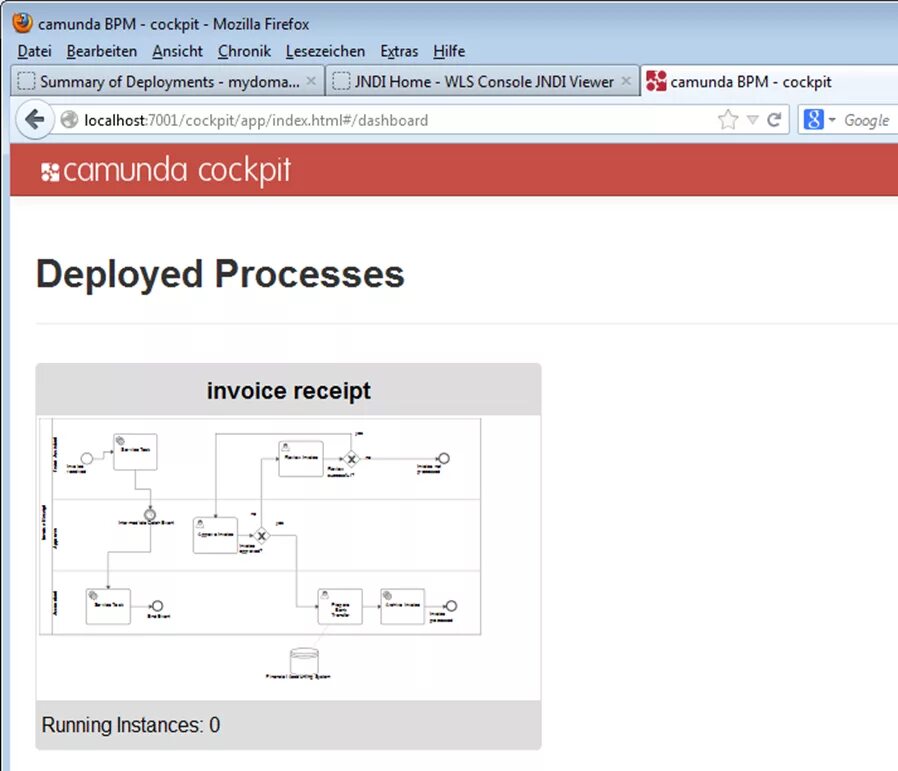This screenshot has height=771, width=898.
Task: Click the intermediate catch event in diagram
Action: 150,514
